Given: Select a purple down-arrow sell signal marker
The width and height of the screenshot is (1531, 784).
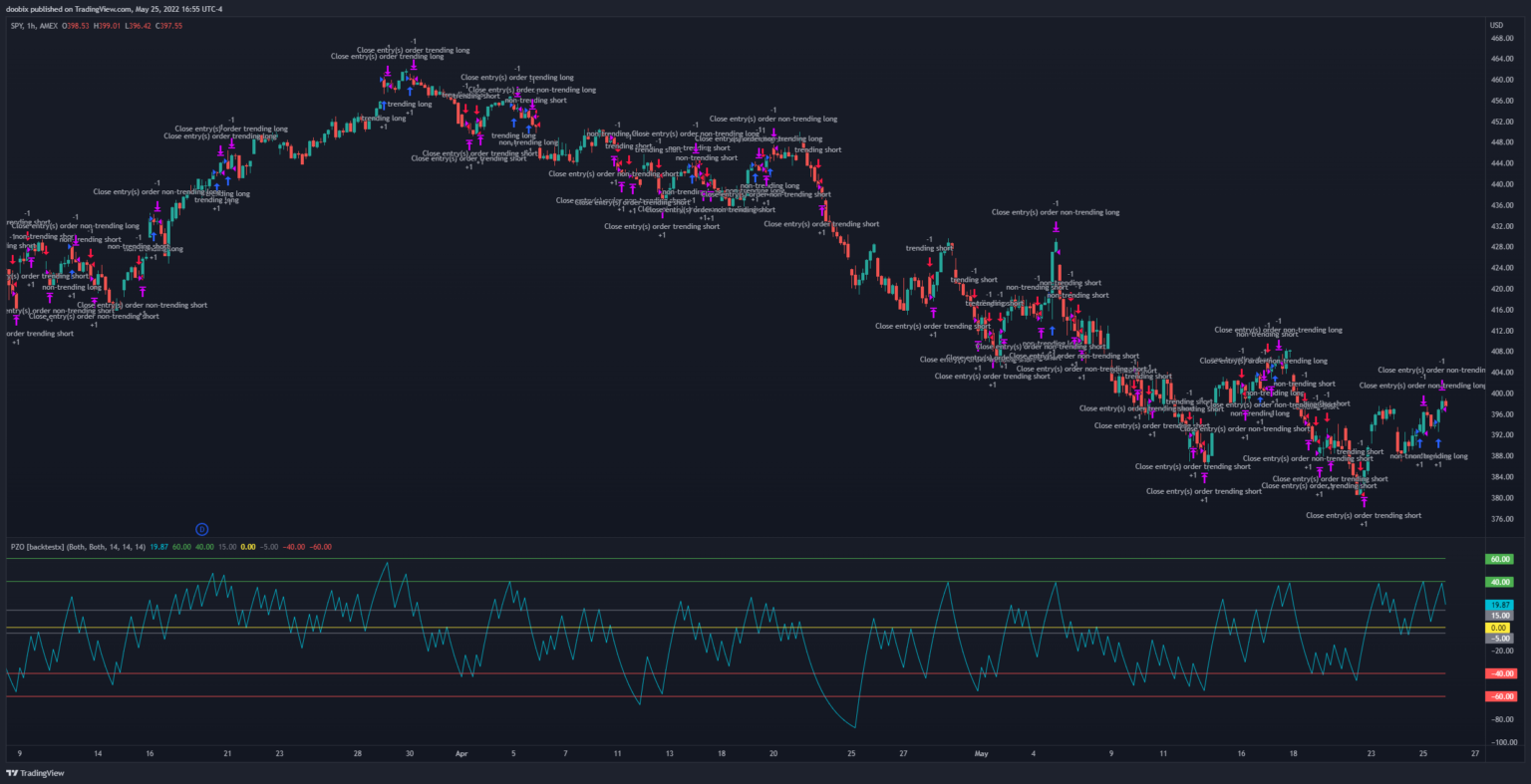Looking at the screenshot, I should pos(1056,227).
